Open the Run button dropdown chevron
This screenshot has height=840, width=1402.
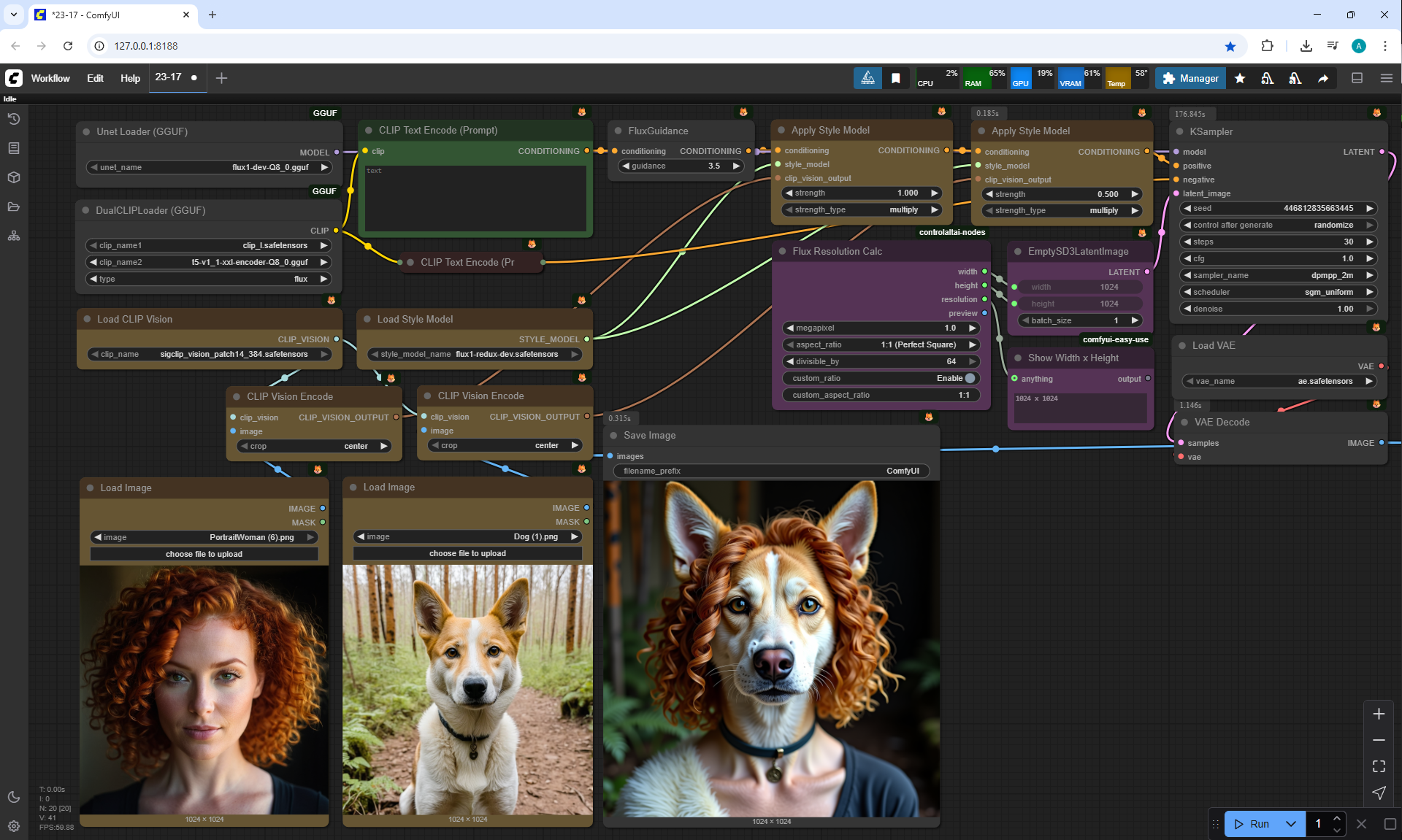[1291, 824]
